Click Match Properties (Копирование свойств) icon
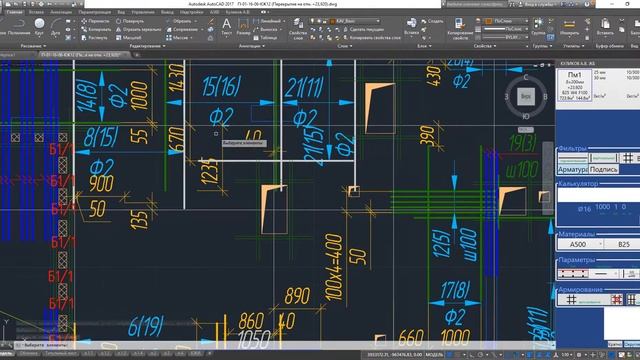 coord(460,29)
